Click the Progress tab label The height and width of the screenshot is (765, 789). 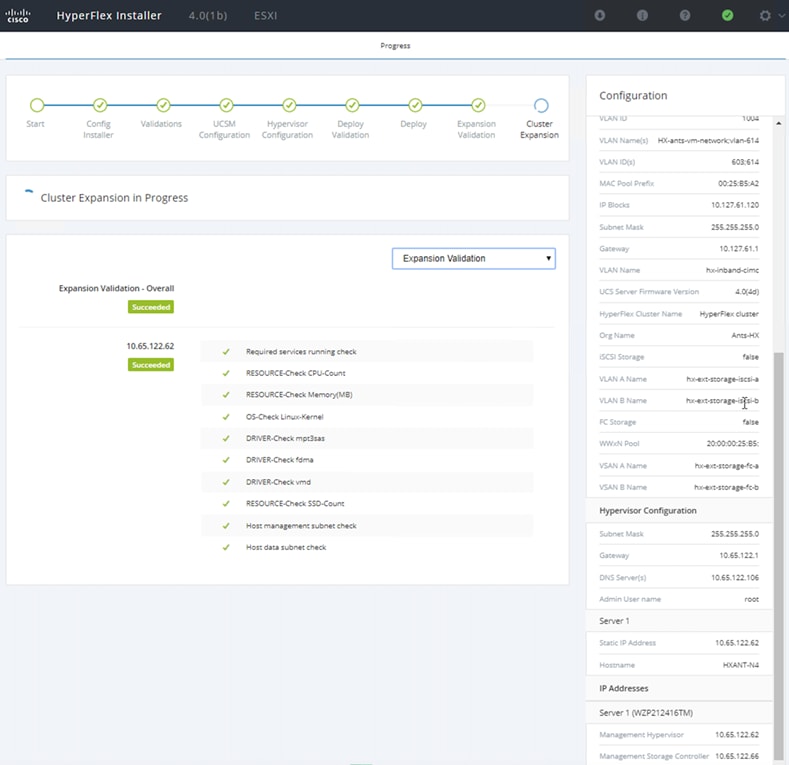pyautogui.click(x=395, y=46)
